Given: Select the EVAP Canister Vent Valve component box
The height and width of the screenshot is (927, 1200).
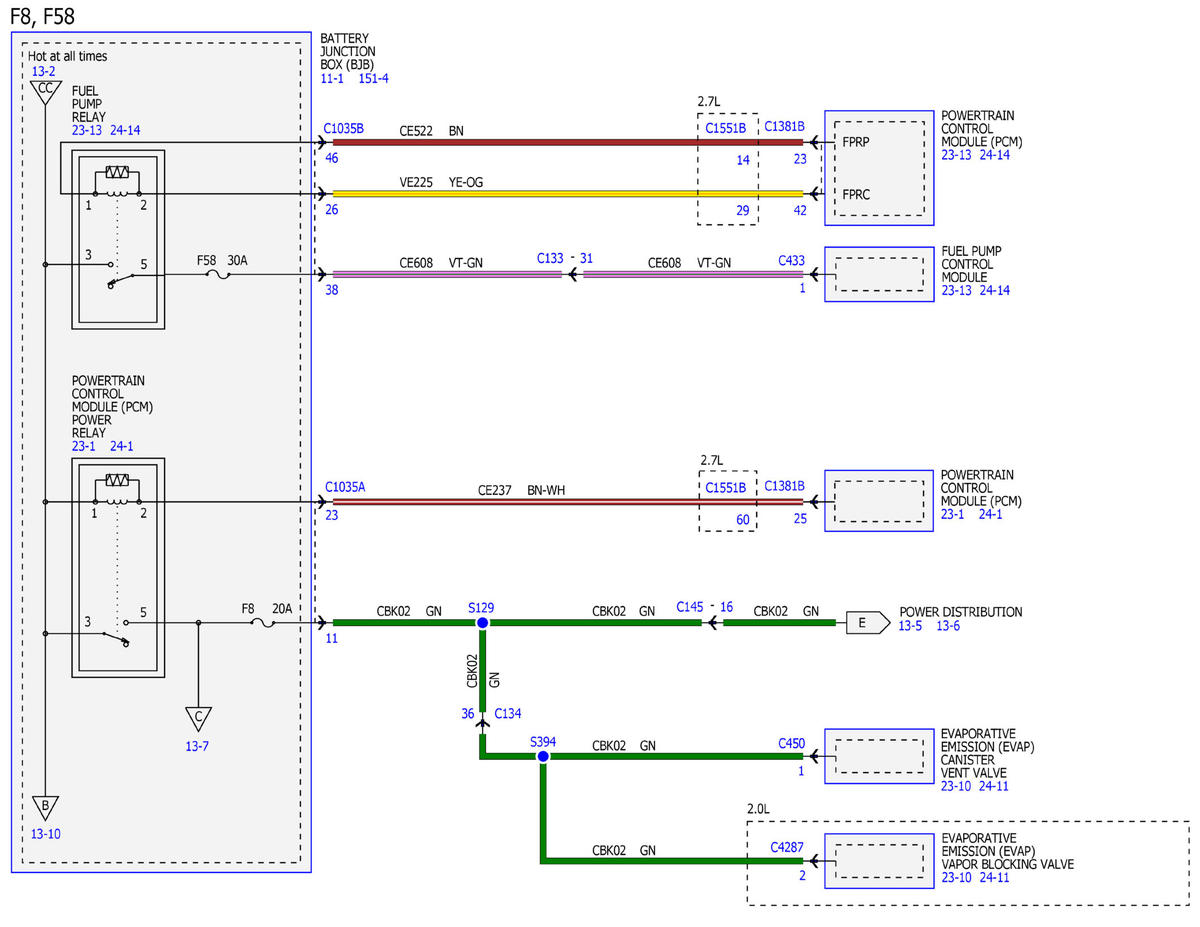Looking at the screenshot, I should tap(879, 756).
